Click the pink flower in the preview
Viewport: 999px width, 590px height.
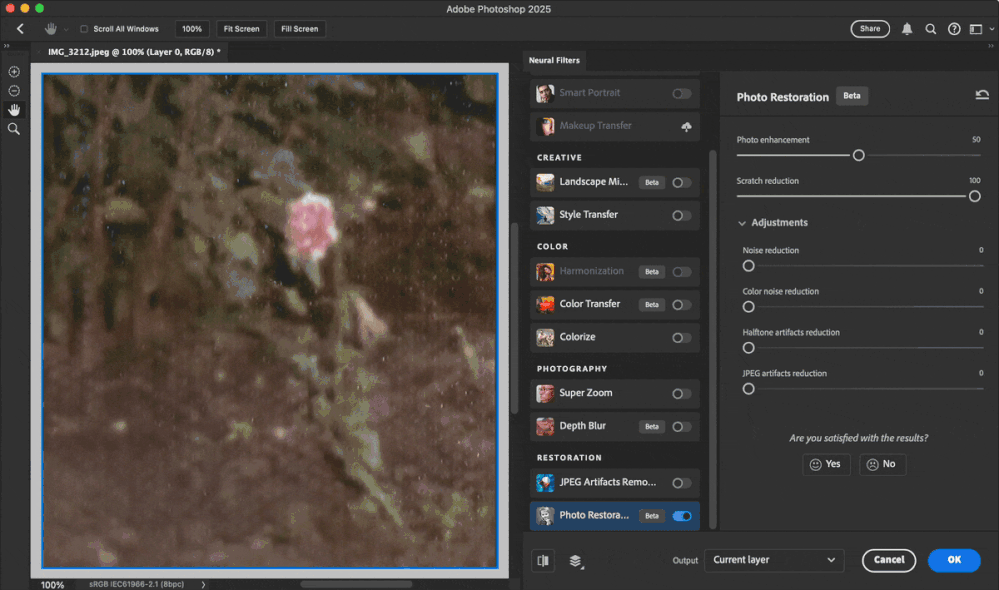click(311, 226)
